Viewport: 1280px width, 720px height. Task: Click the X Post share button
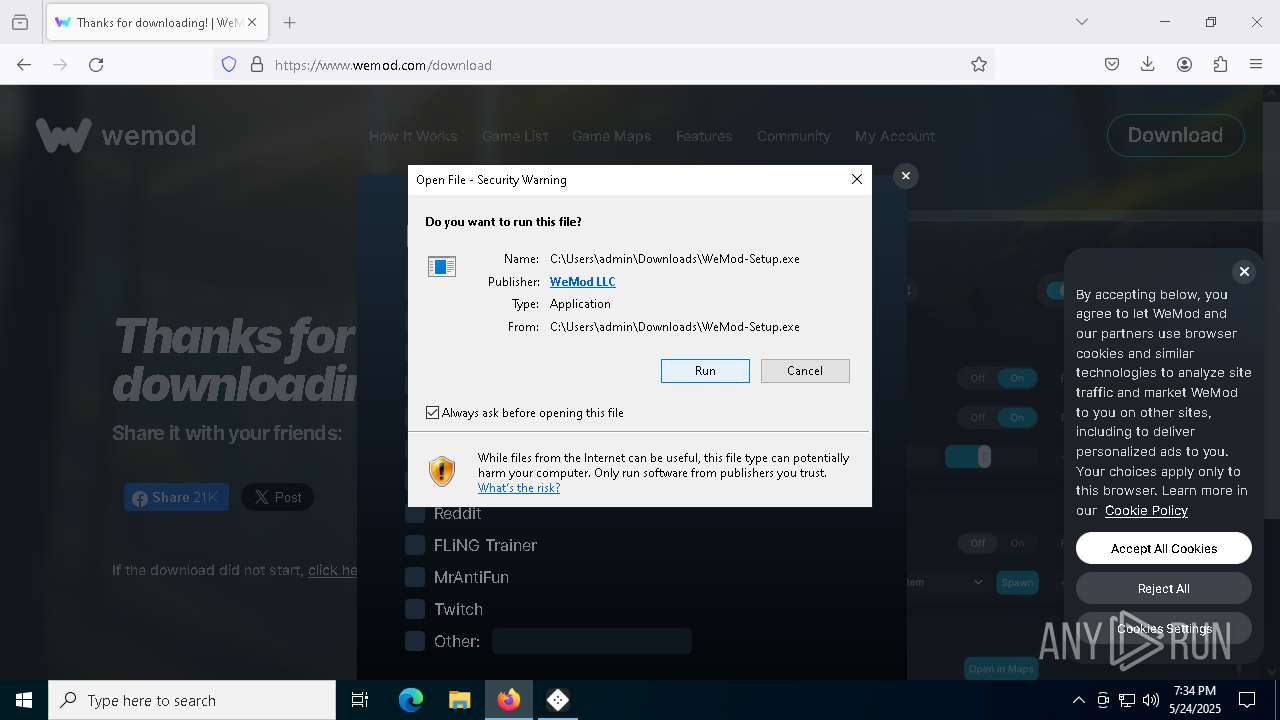278,497
